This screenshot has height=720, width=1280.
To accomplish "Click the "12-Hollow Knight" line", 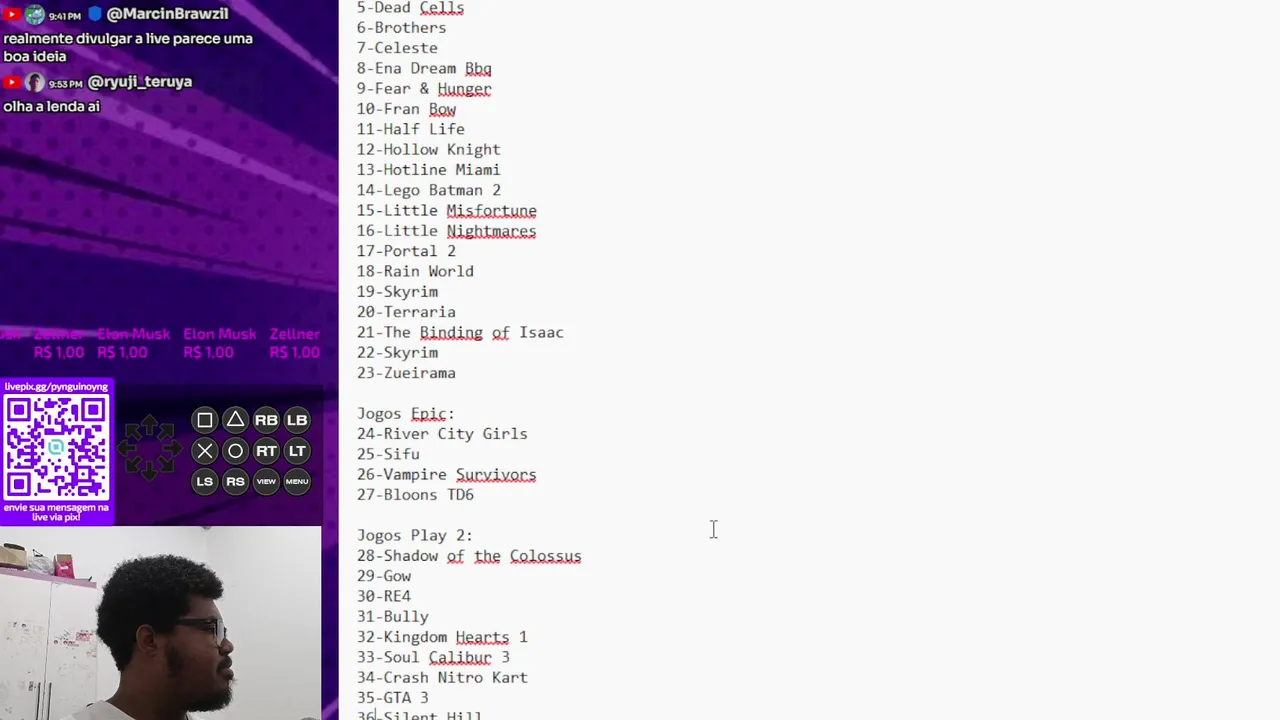I will pyautogui.click(x=428, y=150).
